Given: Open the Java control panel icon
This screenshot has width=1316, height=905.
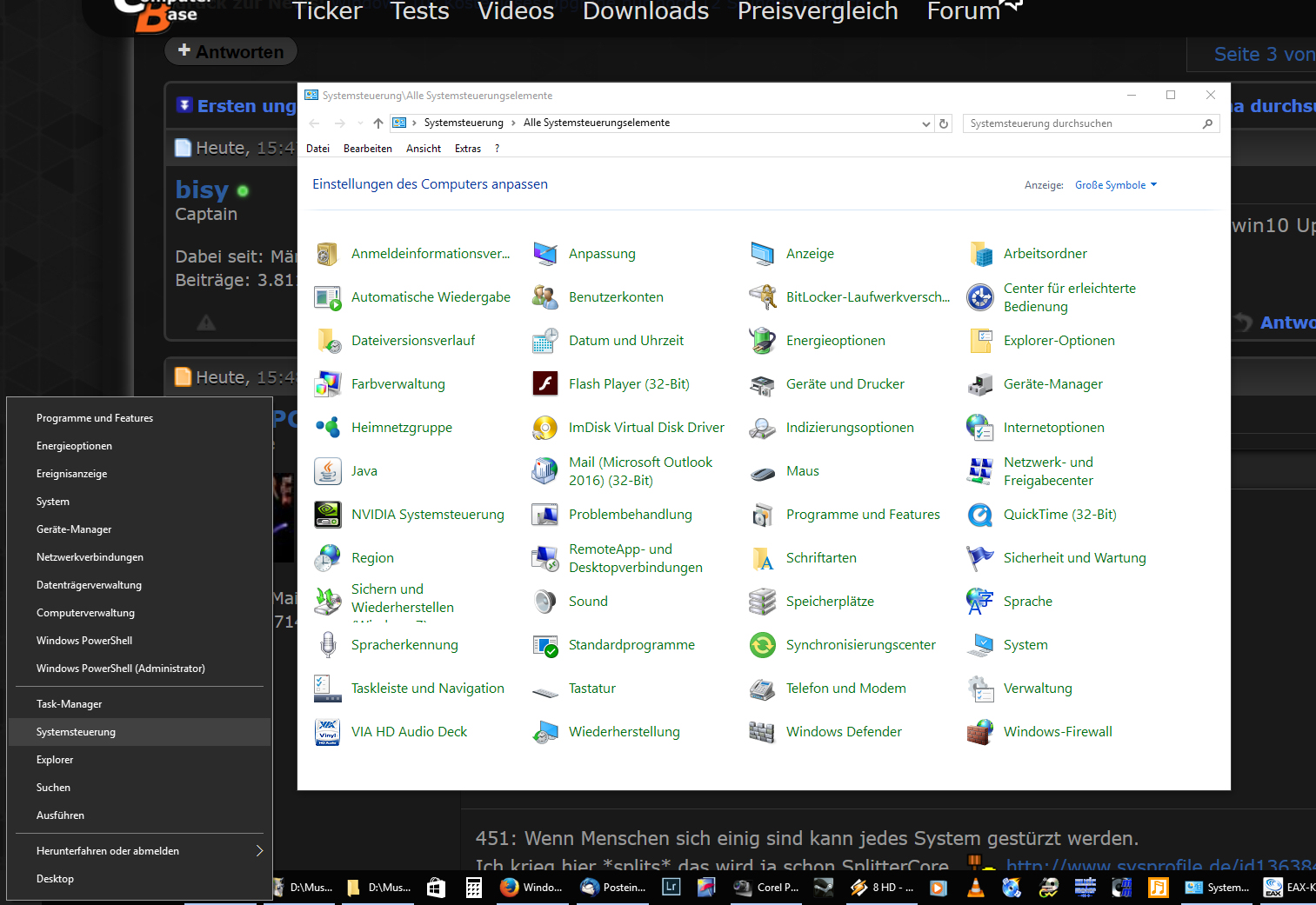Looking at the screenshot, I should pyautogui.click(x=328, y=471).
